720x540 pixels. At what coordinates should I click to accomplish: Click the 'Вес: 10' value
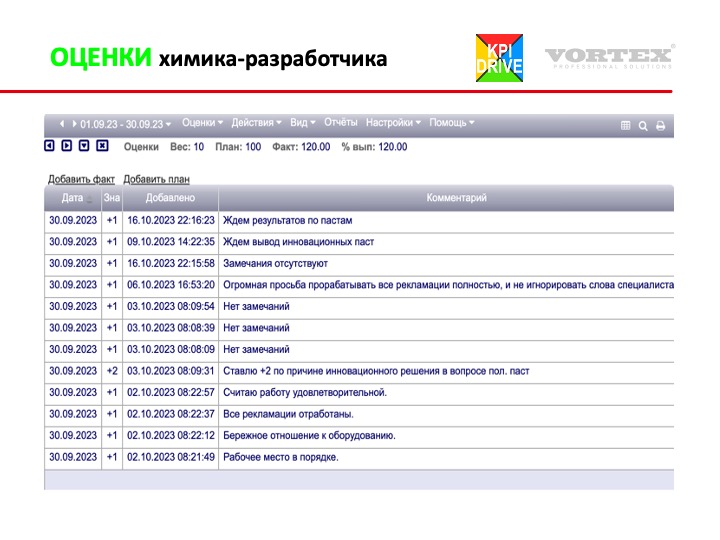[x=187, y=147]
